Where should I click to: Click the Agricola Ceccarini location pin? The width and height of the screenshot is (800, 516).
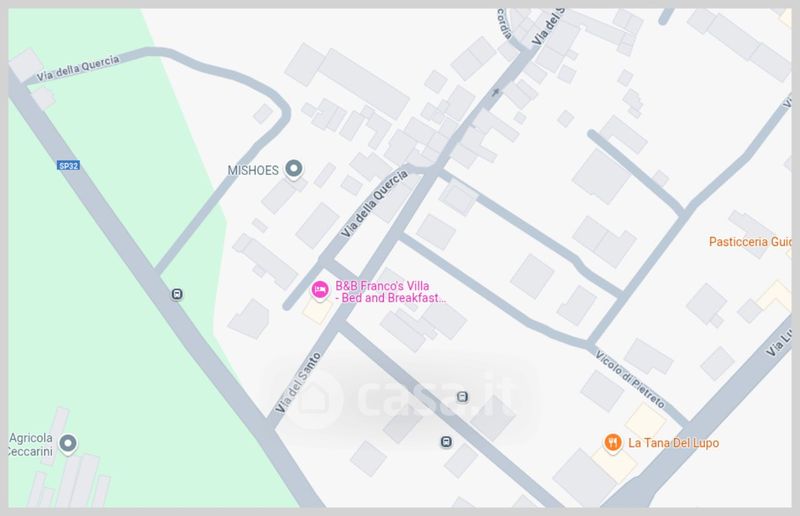68,443
